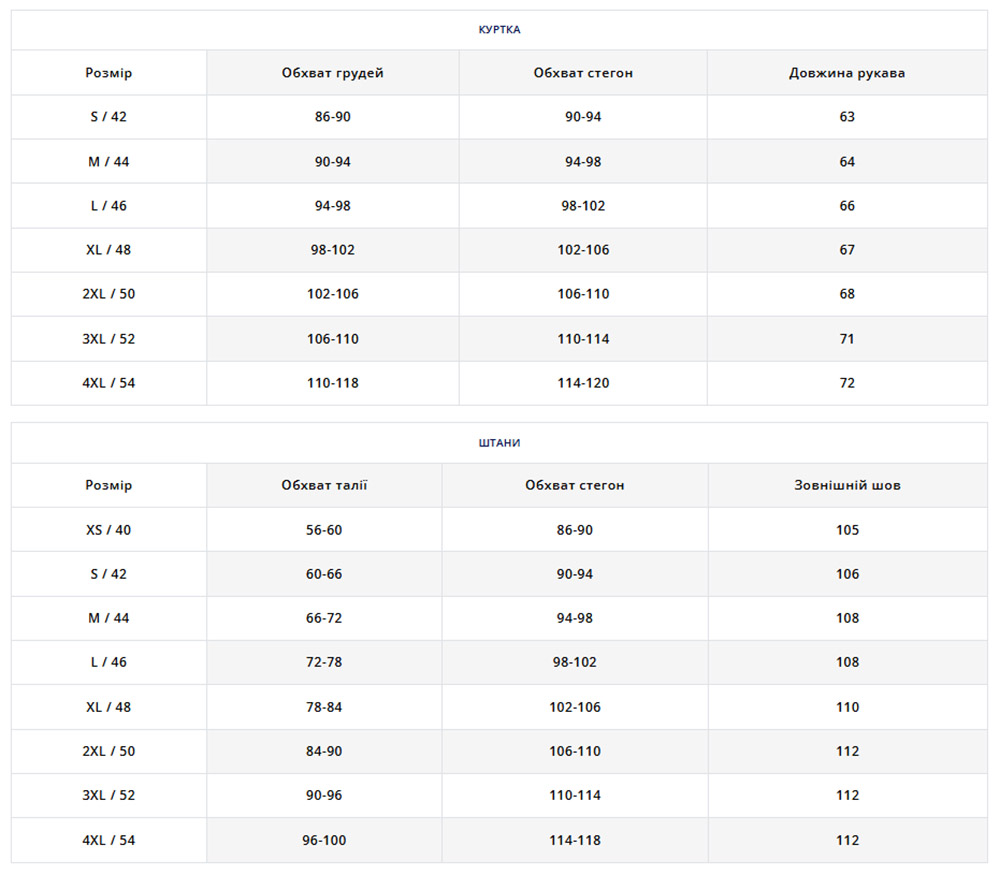
Task: Click the outer seam value 110
Action: pyautogui.click(x=847, y=707)
